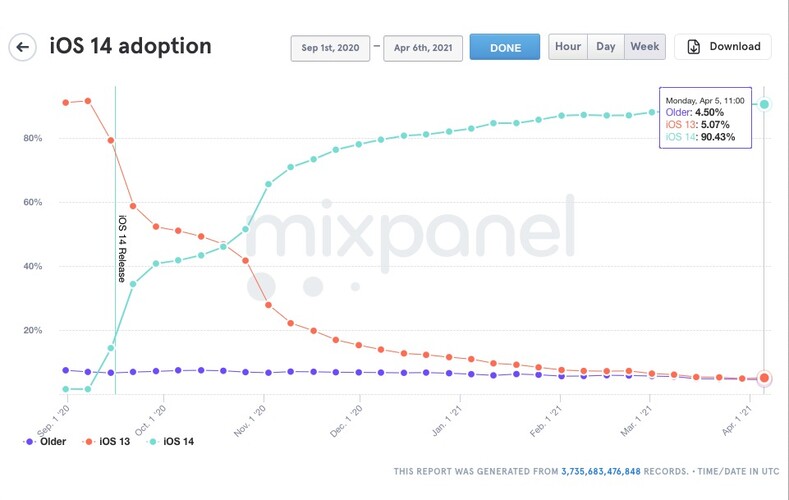Toggle the Older series in legend
This screenshot has height=500, width=789.
click(x=45, y=441)
